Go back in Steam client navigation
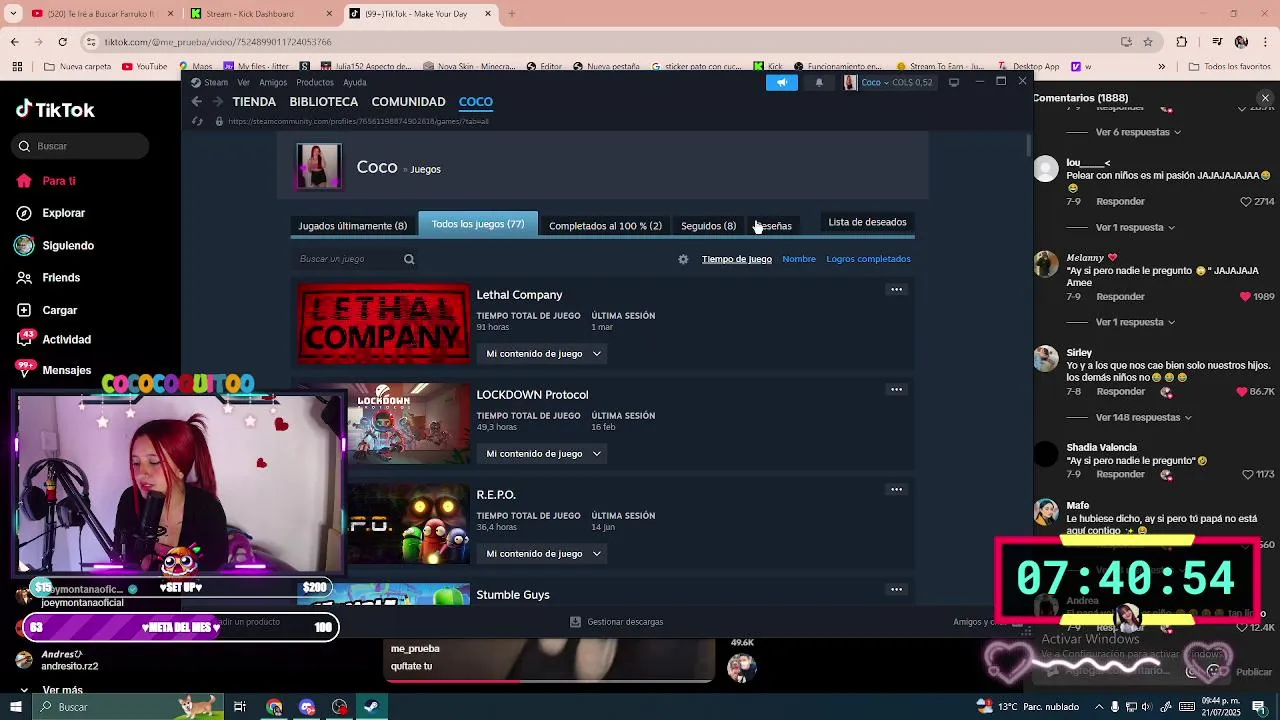1280x720 pixels. (197, 102)
